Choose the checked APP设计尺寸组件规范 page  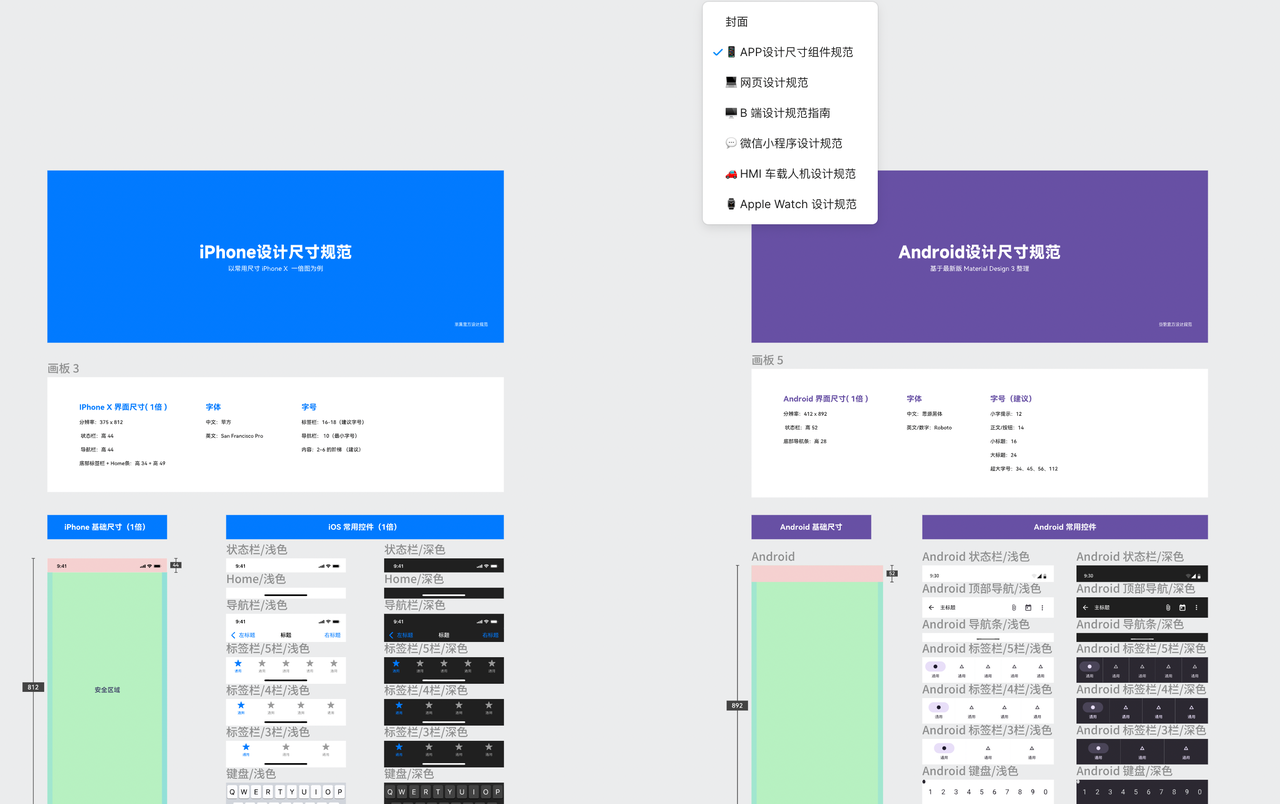tap(790, 52)
